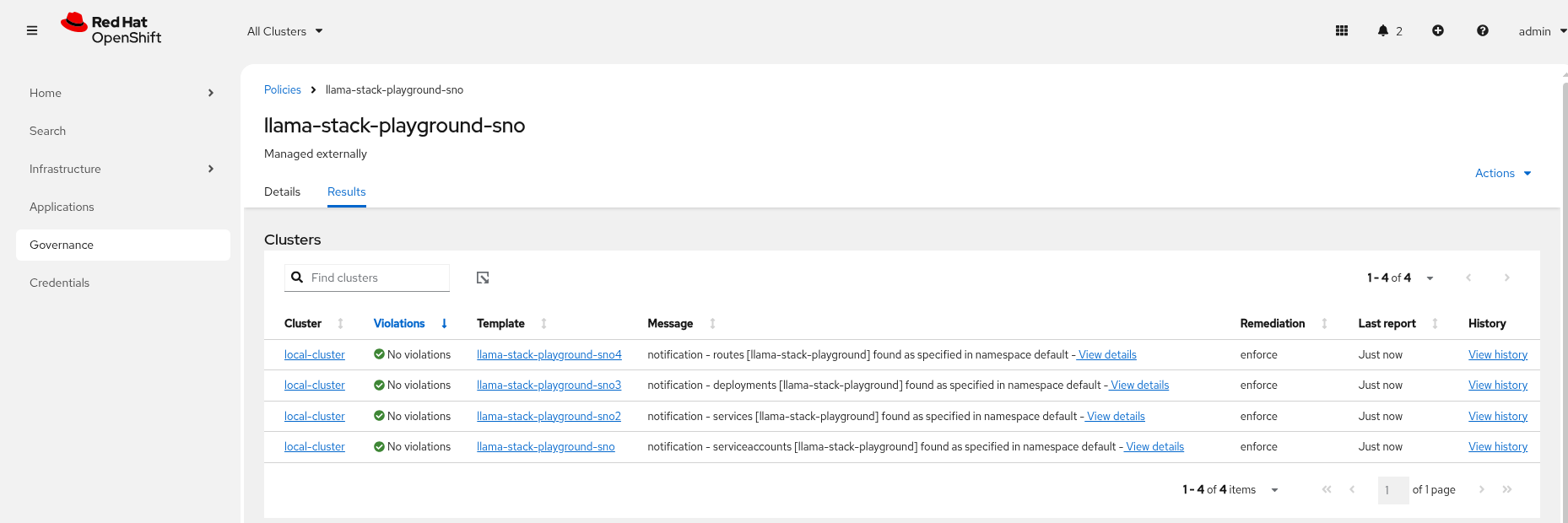Viewport: 1568px width, 523px height.
Task: Switch to the Results tab
Action: pyautogui.click(x=347, y=191)
